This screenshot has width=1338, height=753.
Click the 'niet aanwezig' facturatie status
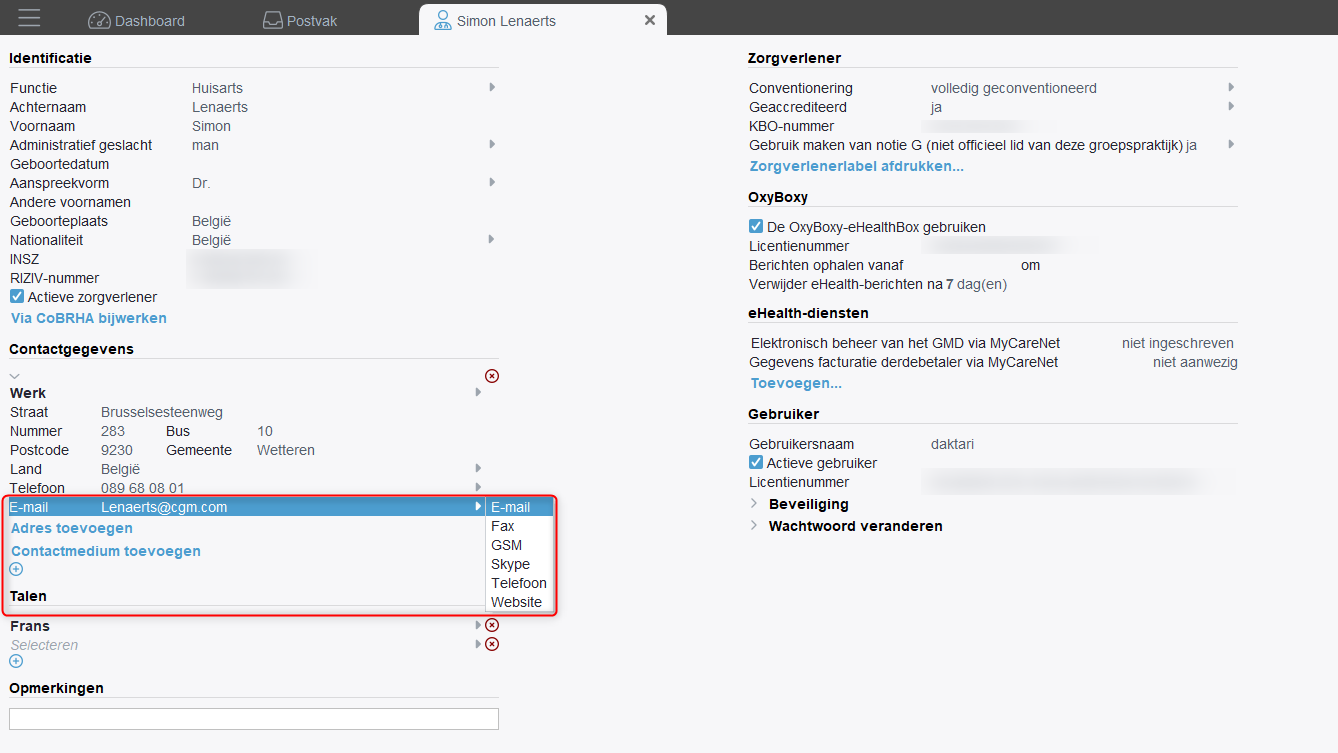click(1195, 362)
